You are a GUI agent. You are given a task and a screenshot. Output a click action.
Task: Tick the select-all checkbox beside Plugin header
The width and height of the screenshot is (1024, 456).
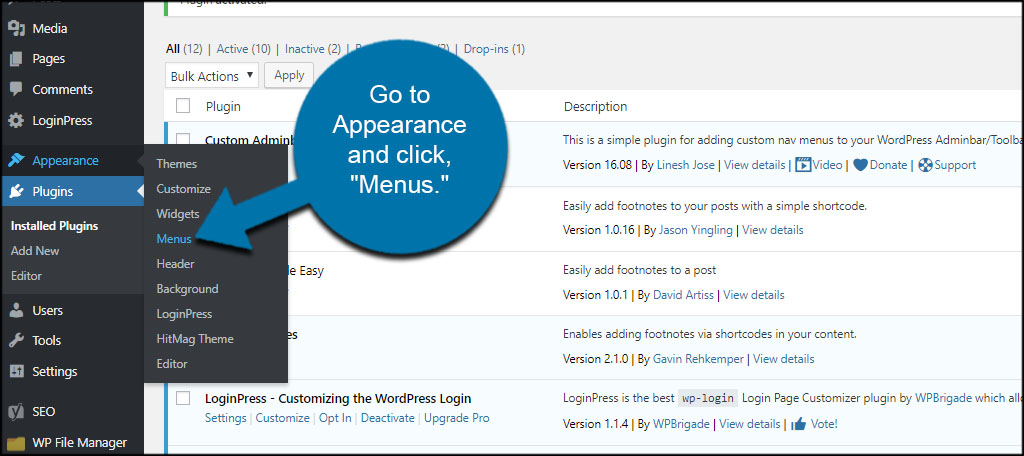coord(184,106)
